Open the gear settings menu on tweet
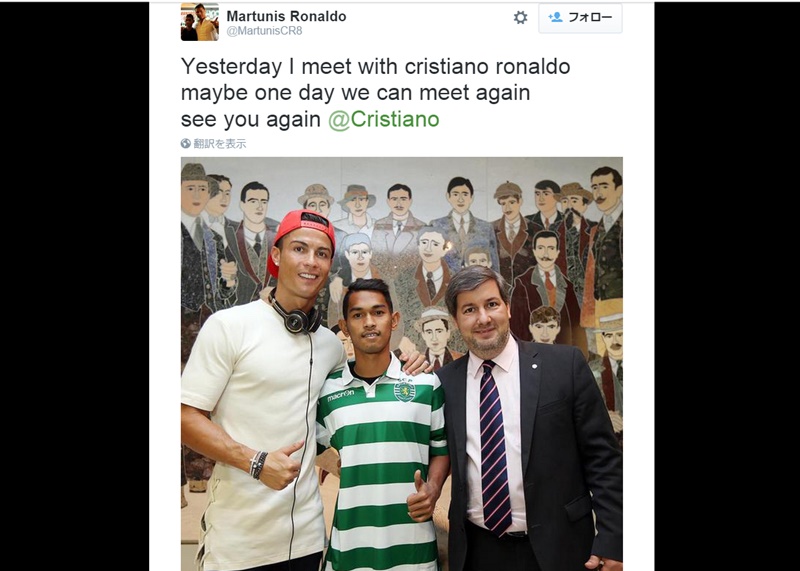Screen dimensions: 800x571 coord(520,18)
